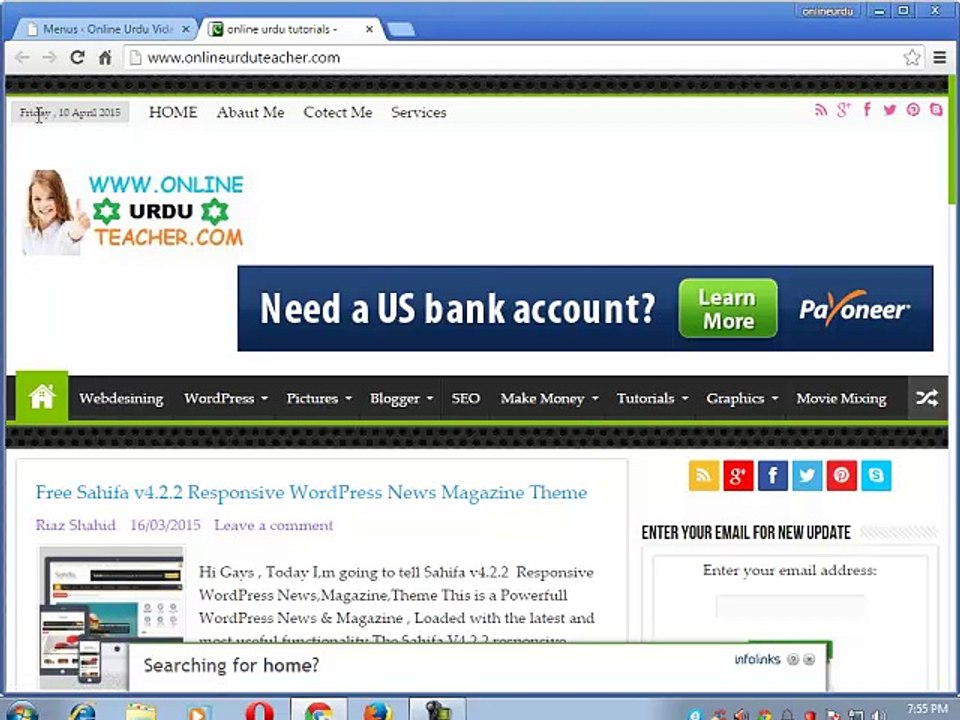Open the red Pinterest sidebar button
Screen dimensions: 960x720
tap(842, 476)
